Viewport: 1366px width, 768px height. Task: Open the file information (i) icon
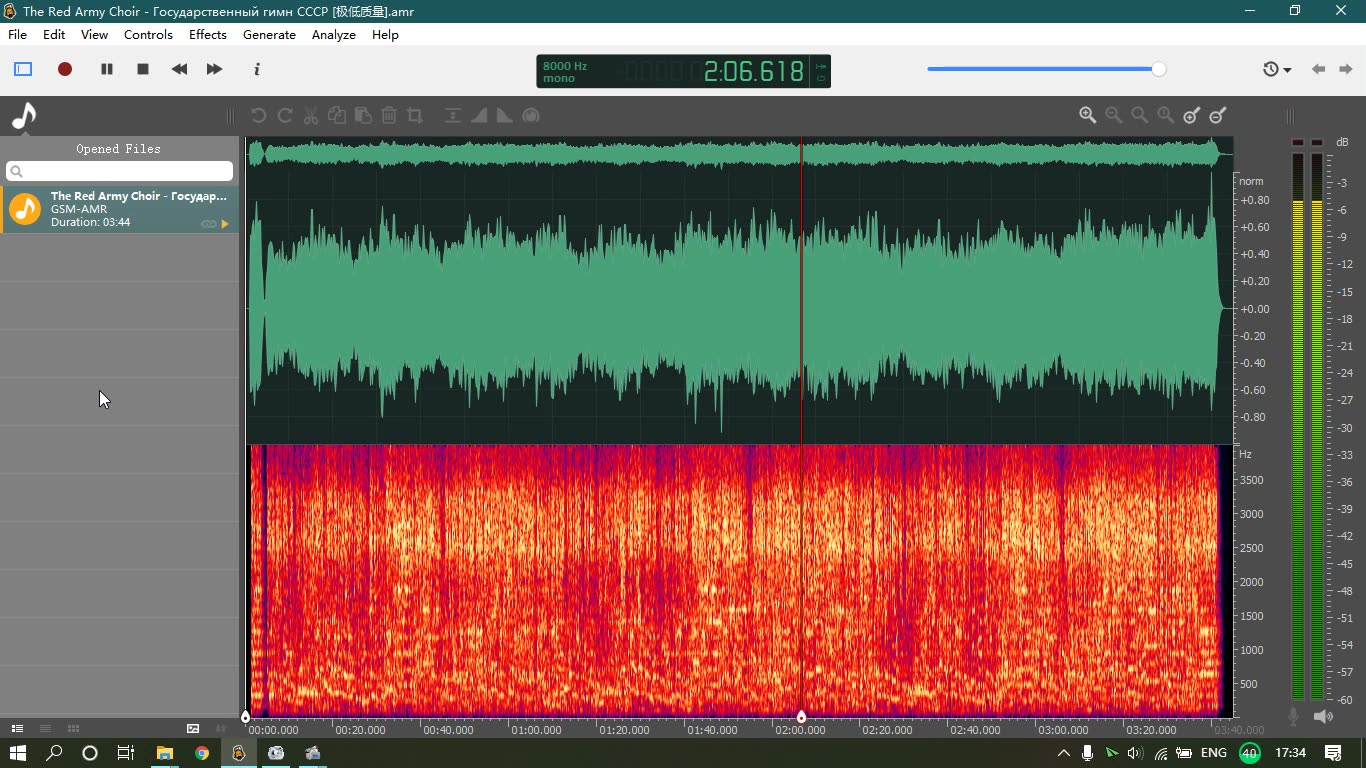pos(257,69)
